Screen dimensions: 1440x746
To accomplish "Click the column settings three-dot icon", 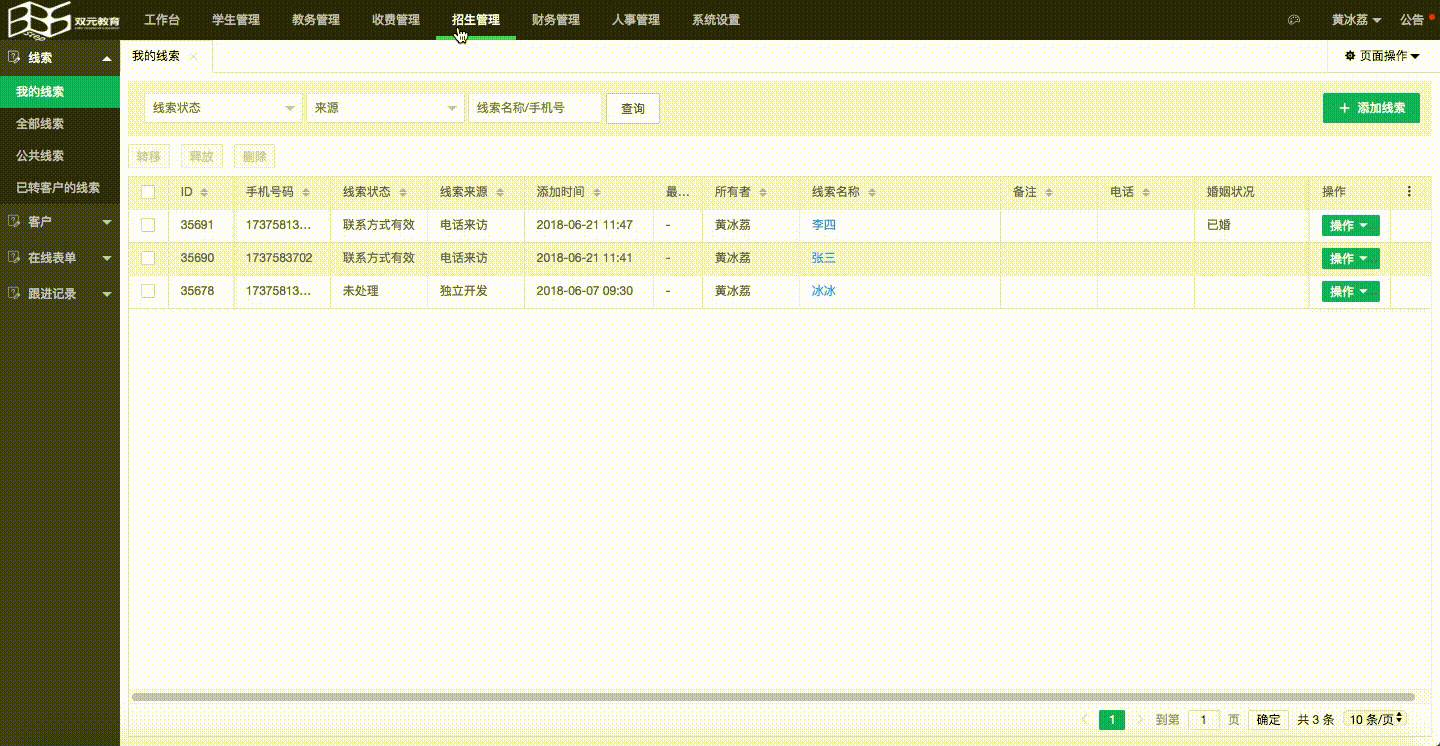I will (1409, 192).
